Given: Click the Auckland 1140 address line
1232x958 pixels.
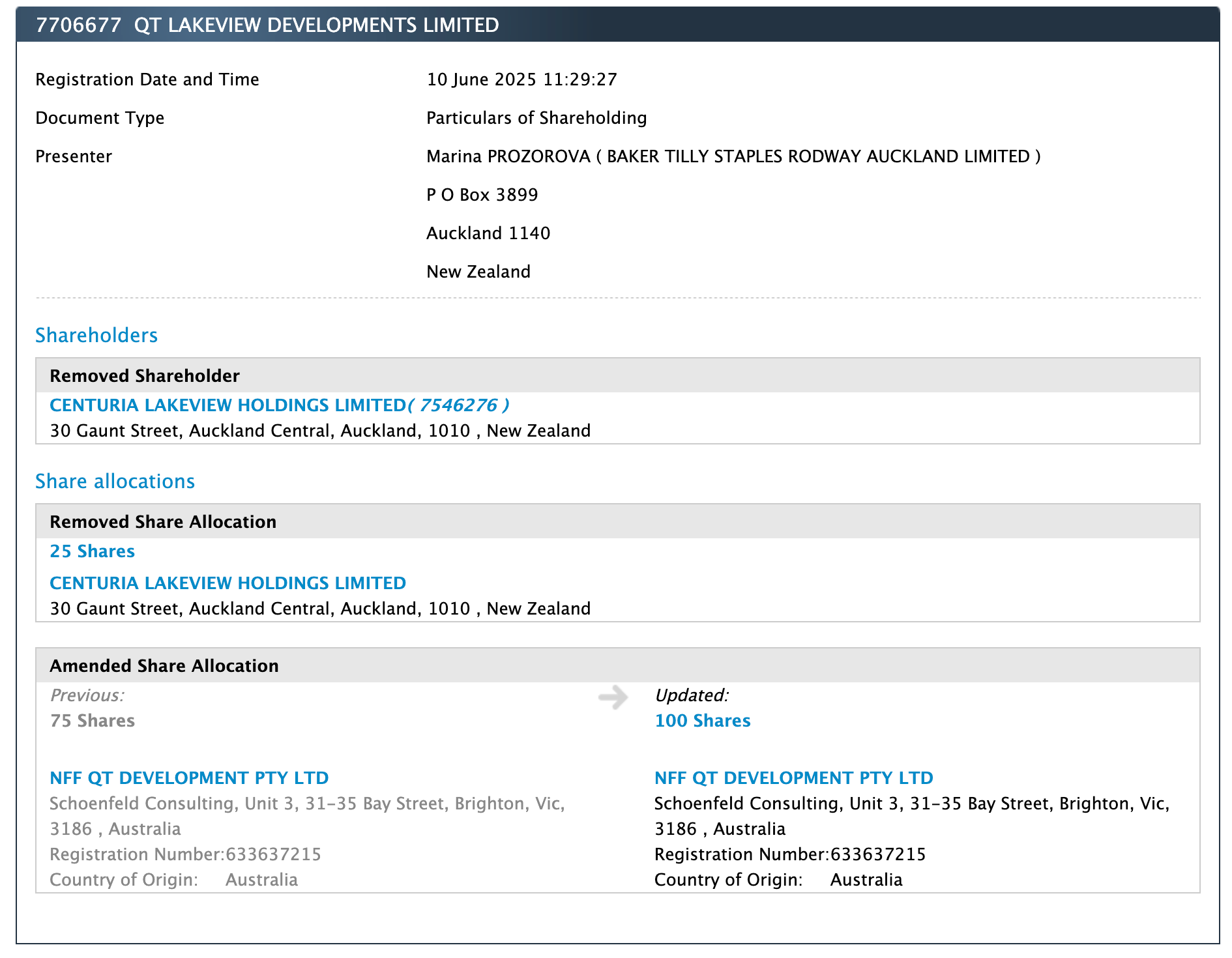Looking at the screenshot, I should tap(488, 233).
